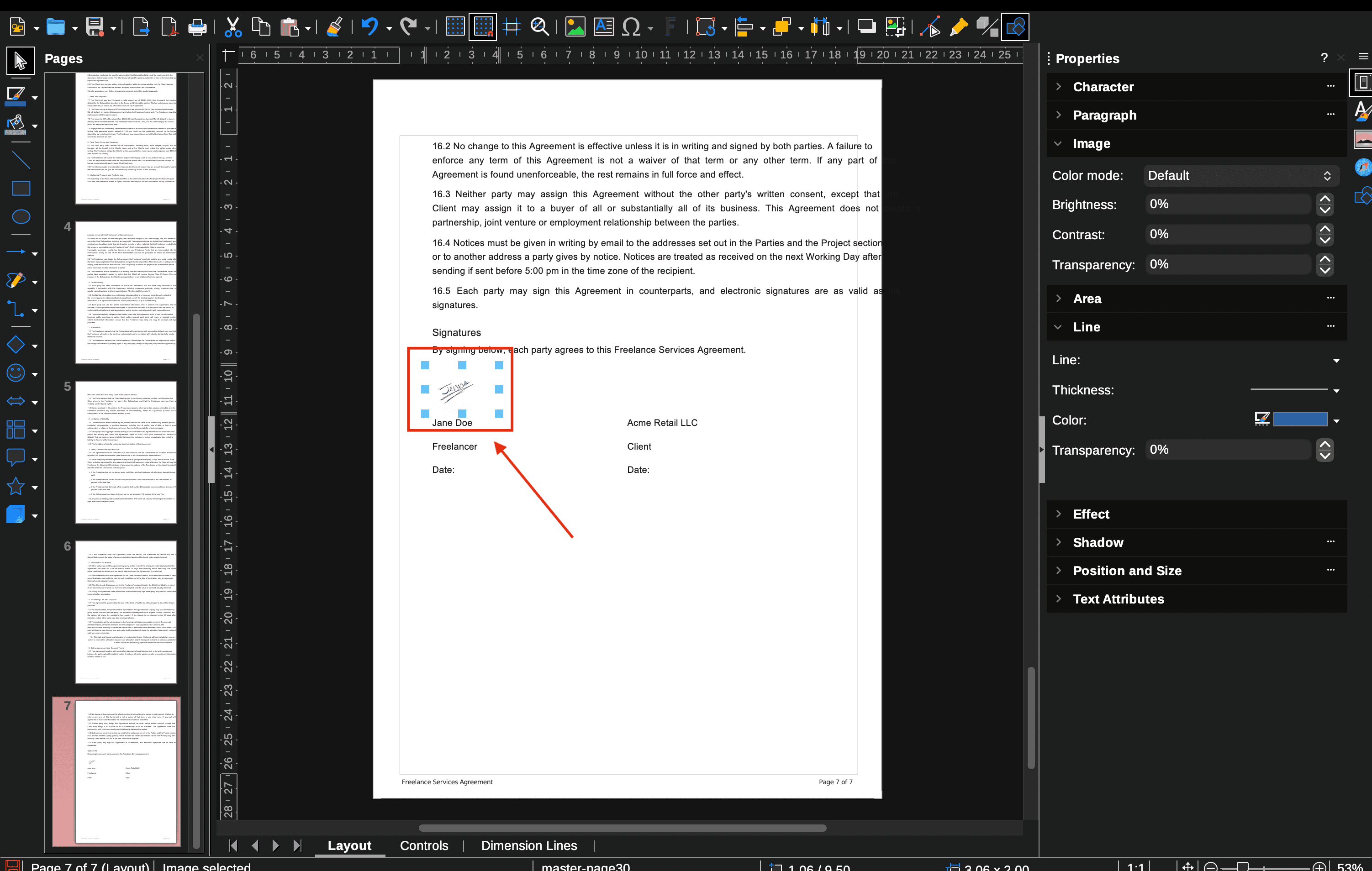
Task: Toggle helplines while moving
Action: (512, 27)
